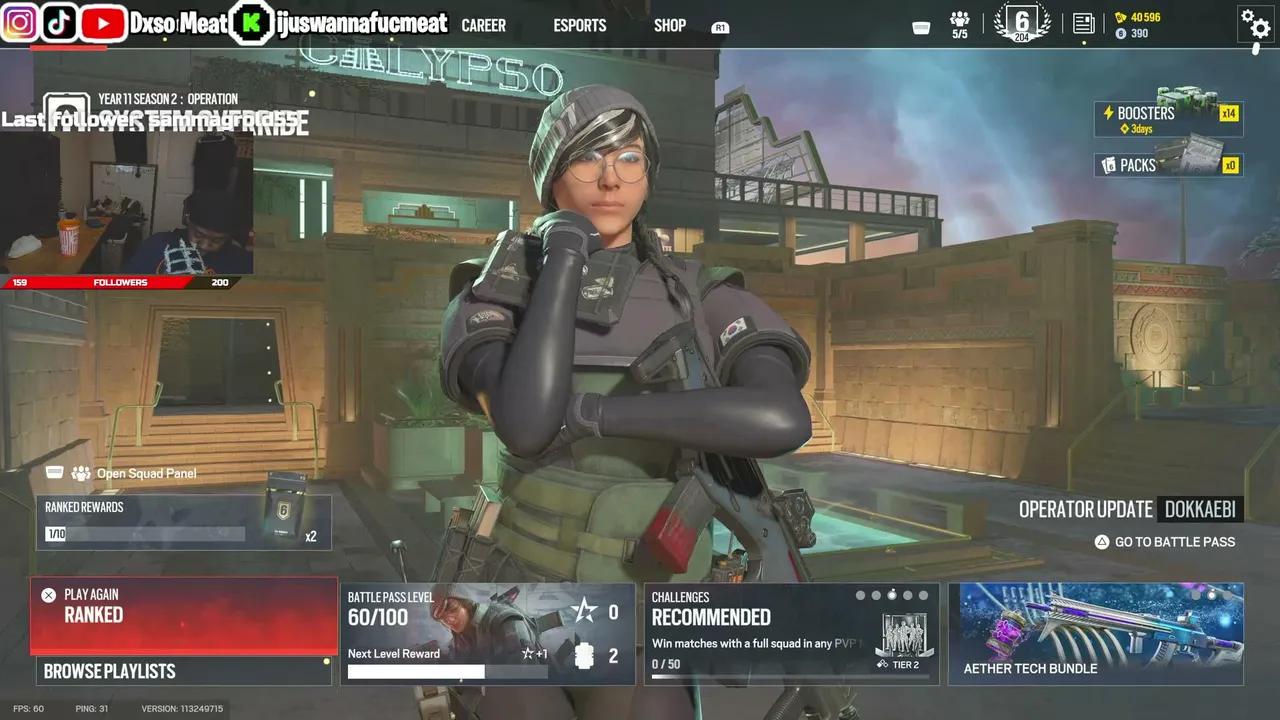
Task: Select the last Aether Tech Bundle carousel dot
Action: 1228,595
